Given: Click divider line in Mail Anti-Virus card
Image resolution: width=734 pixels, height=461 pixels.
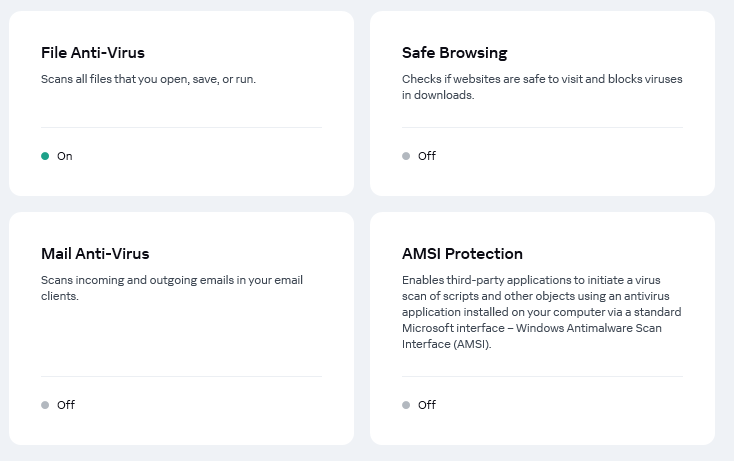Looking at the screenshot, I should 181,377.
